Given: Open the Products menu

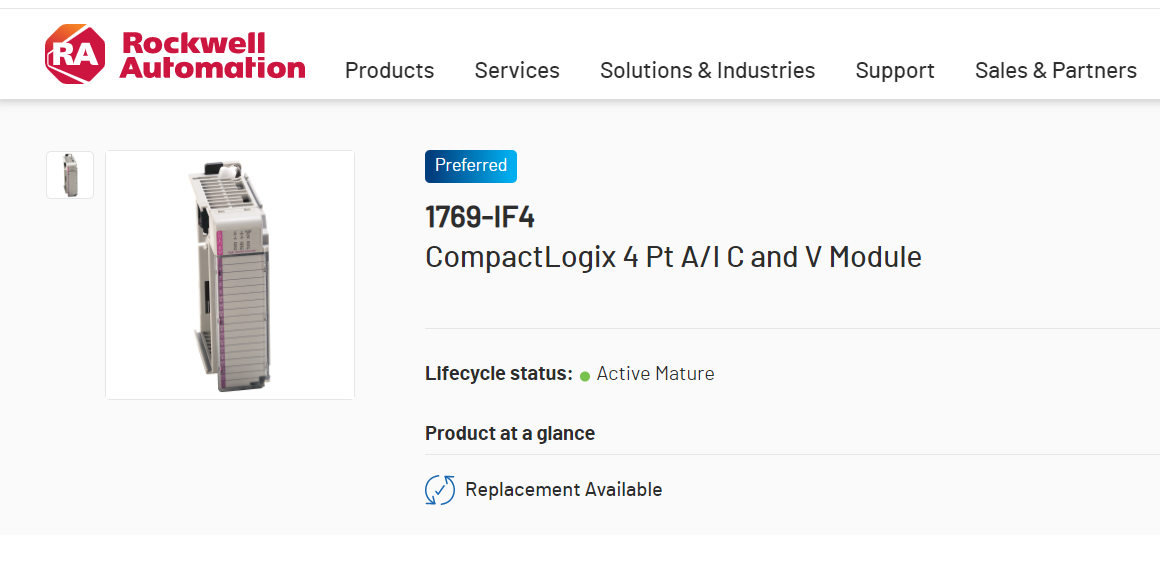Looking at the screenshot, I should [389, 70].
